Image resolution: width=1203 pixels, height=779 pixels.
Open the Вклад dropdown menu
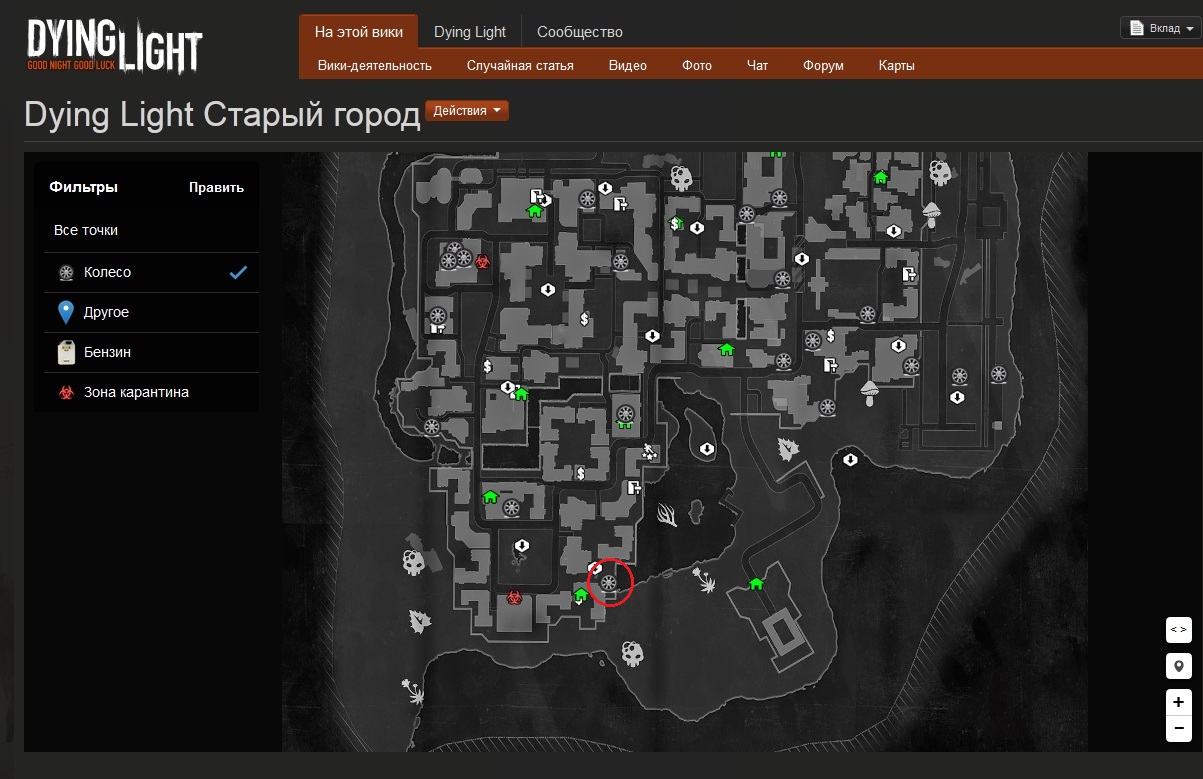click(x=1160, y=28)
